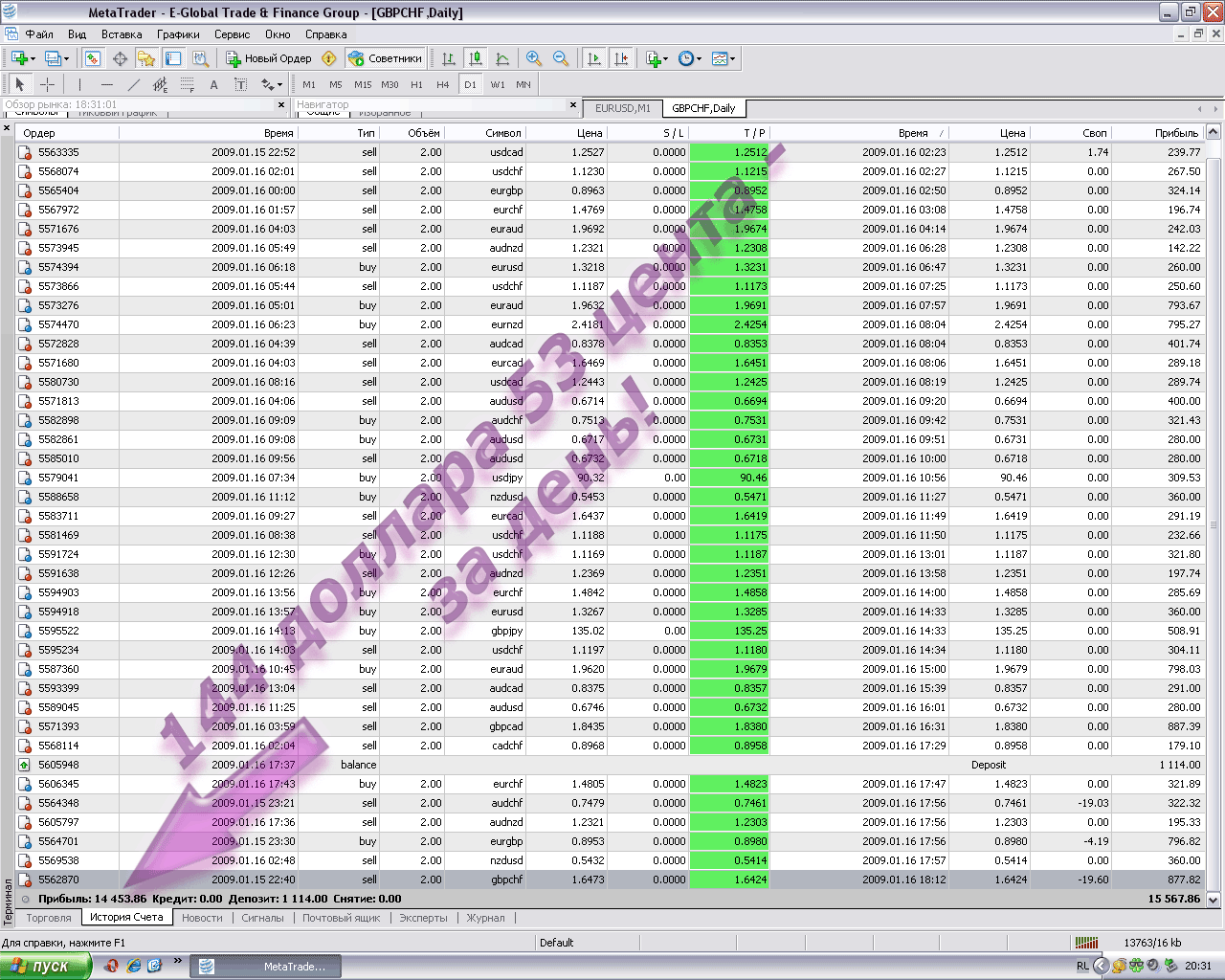
Task: Select order row 5563335
Action: pyautogui.click(x=609, y=152)
